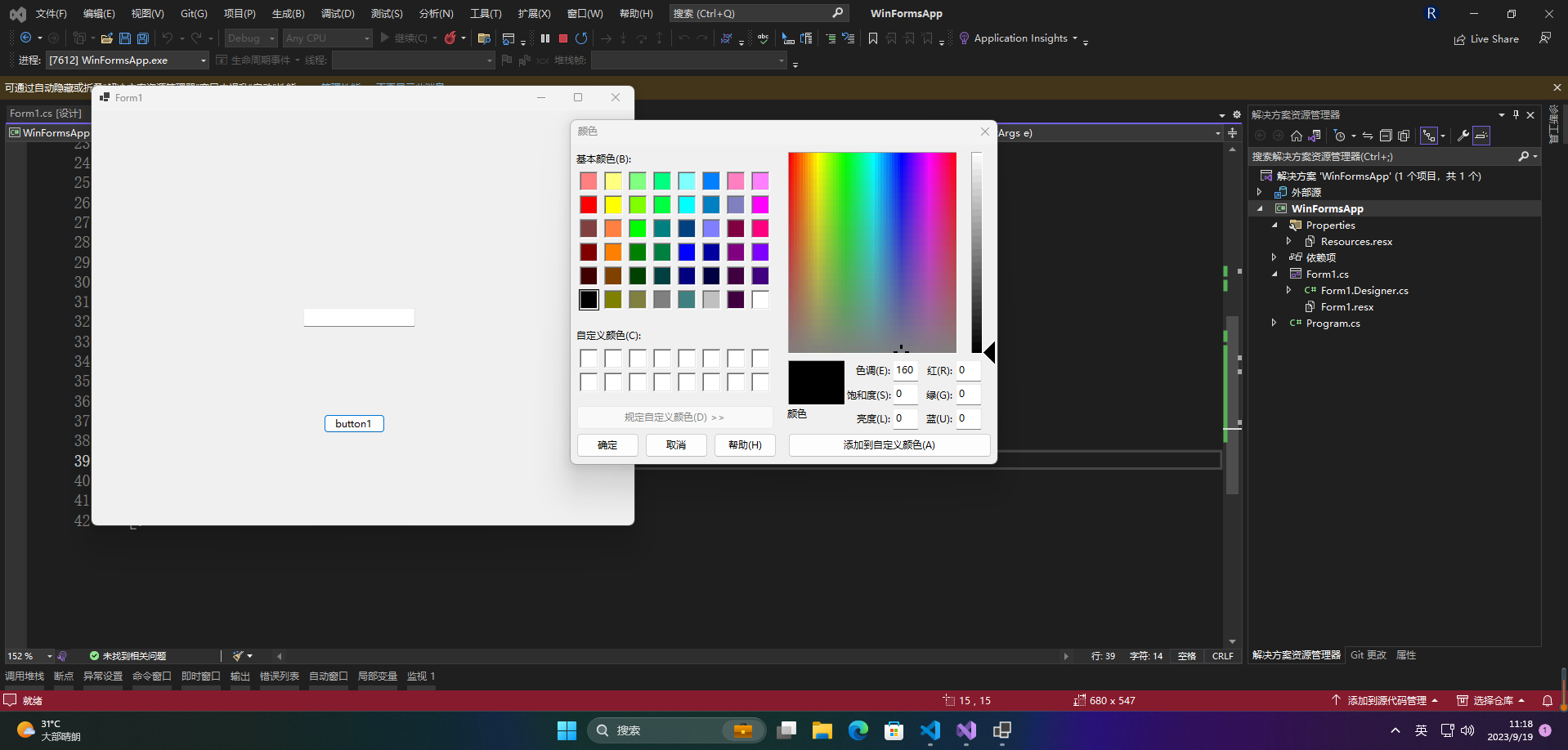This screenshot has width=1568, height=750.
Task: Switch to the Form1.cs 设计 tab
Action: [47, 114]
